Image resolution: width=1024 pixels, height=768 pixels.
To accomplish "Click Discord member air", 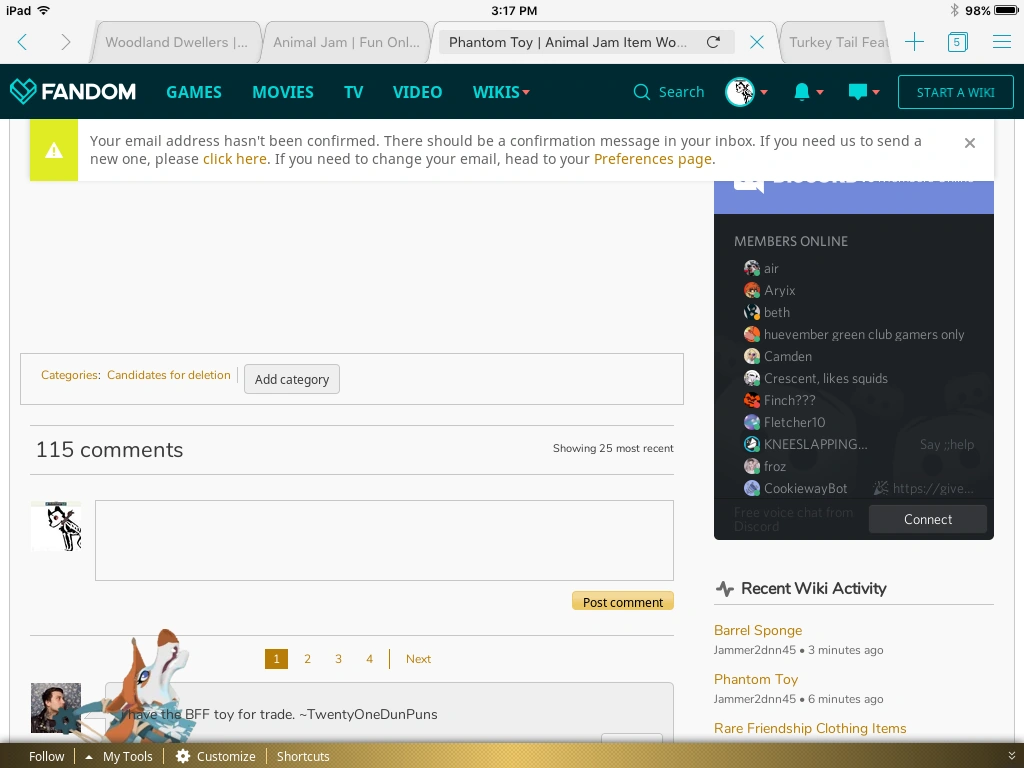I will pyautogui.click(x=761, y=268).
